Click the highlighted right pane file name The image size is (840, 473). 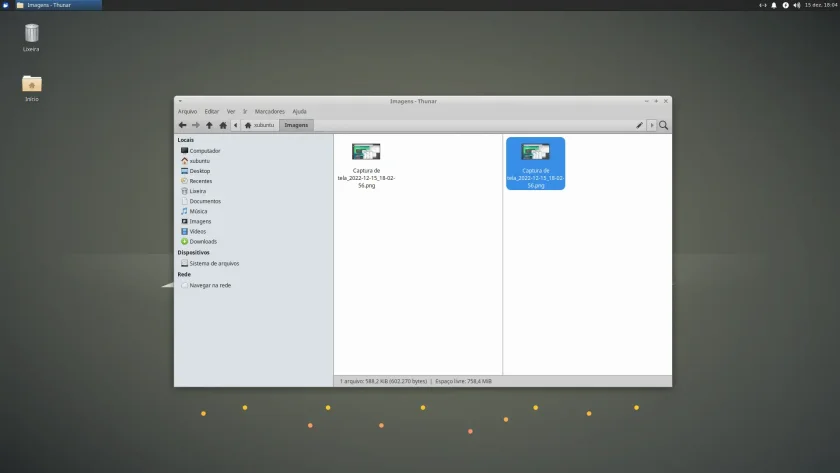536,178
